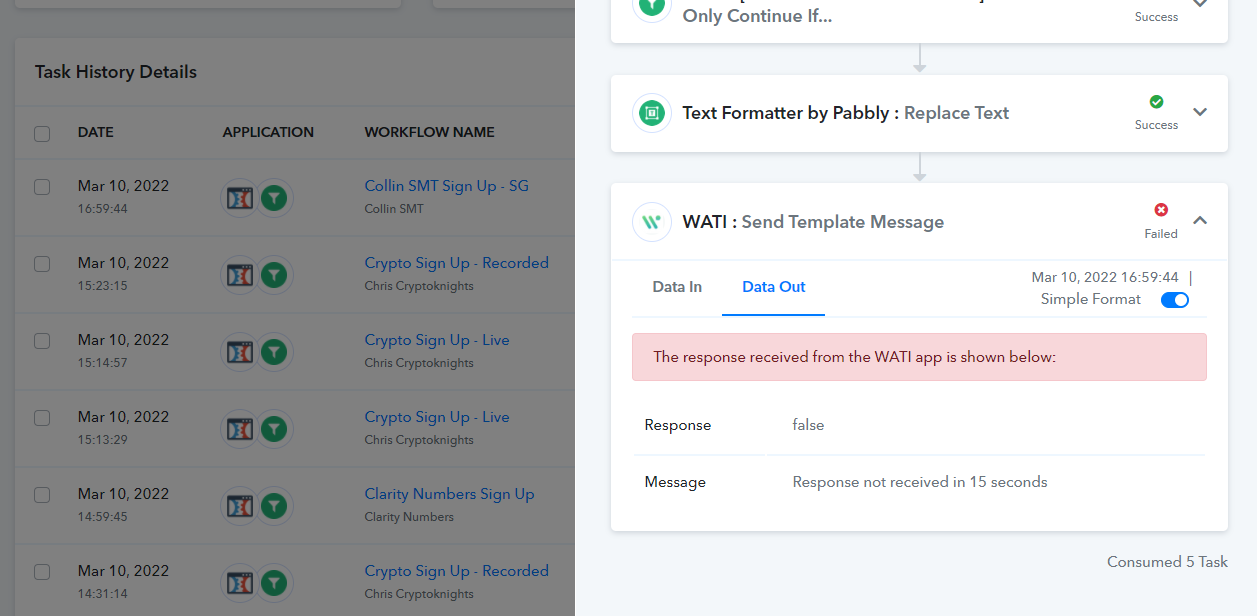Click the filter icon in Collin SMT row
The image size is (1257, 616).
click(274, 198)
